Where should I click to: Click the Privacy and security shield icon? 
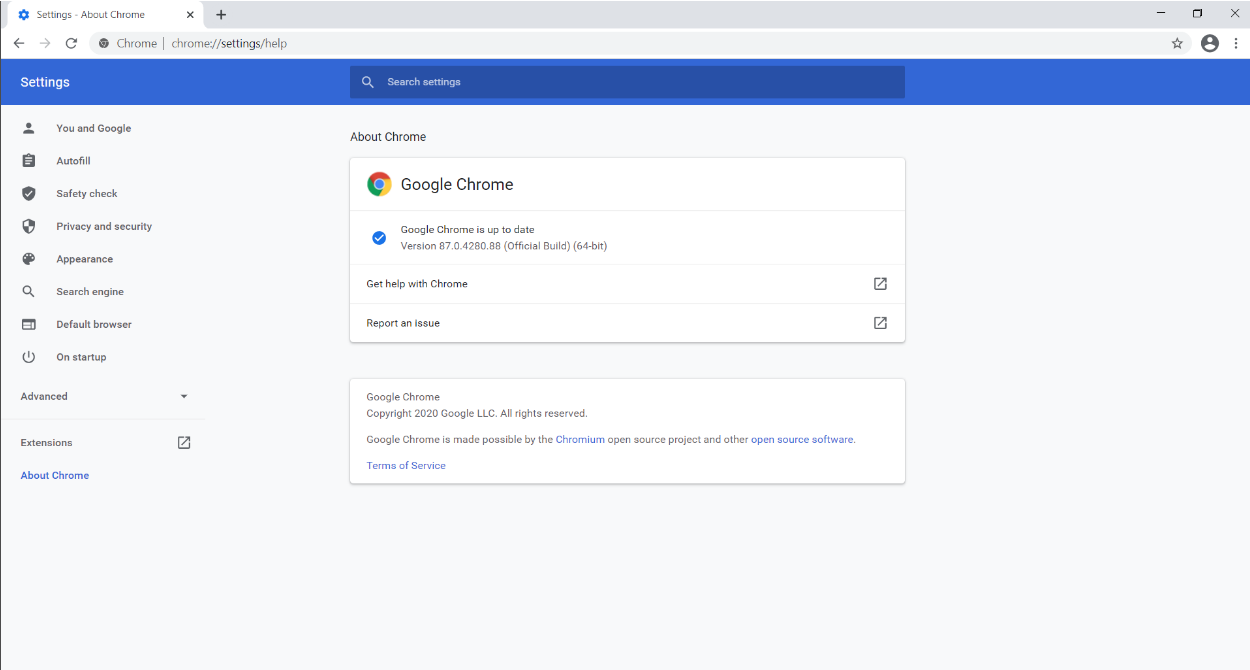click(x=29, y=226)
